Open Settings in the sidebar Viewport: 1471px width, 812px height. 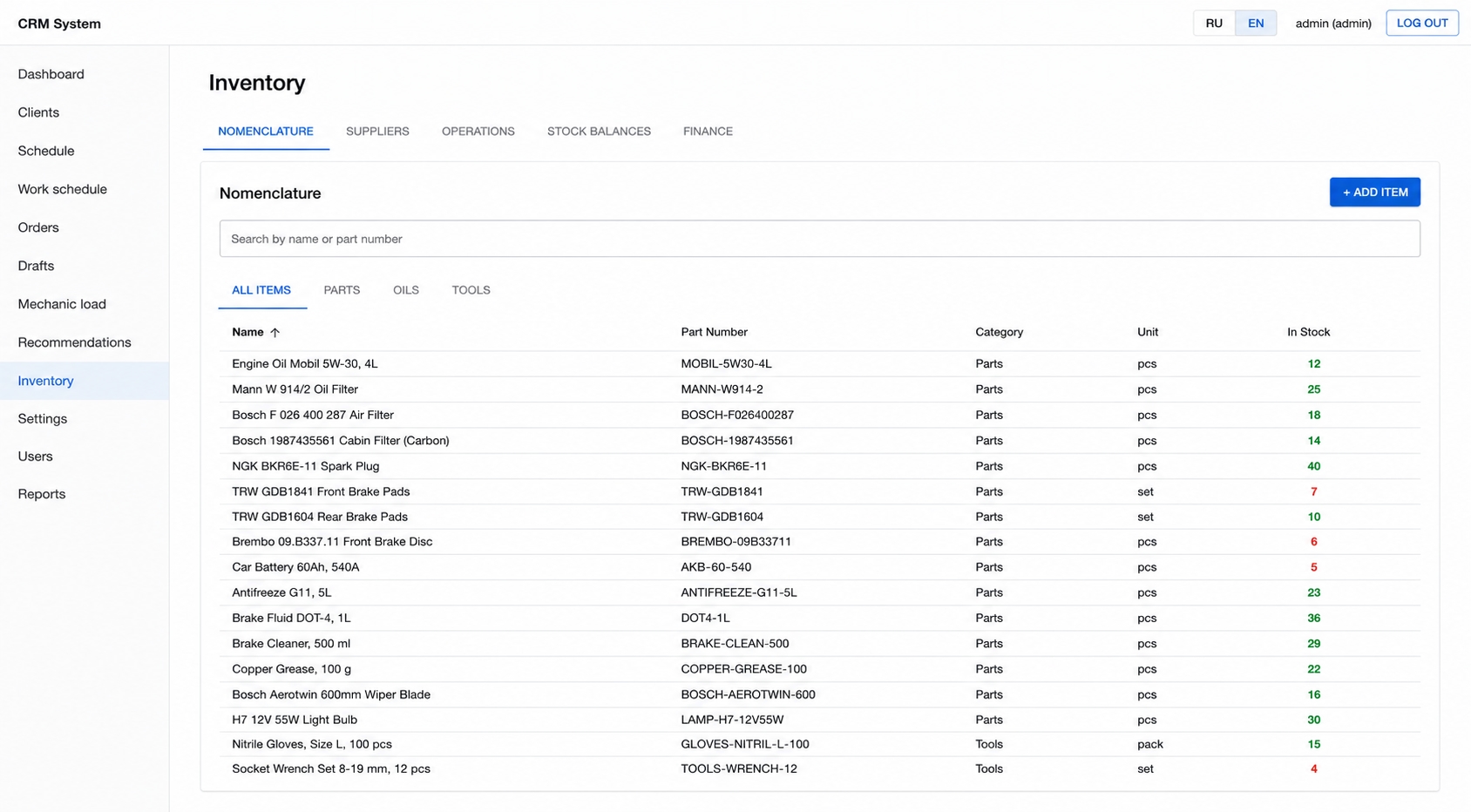click(x=85, y=419)
